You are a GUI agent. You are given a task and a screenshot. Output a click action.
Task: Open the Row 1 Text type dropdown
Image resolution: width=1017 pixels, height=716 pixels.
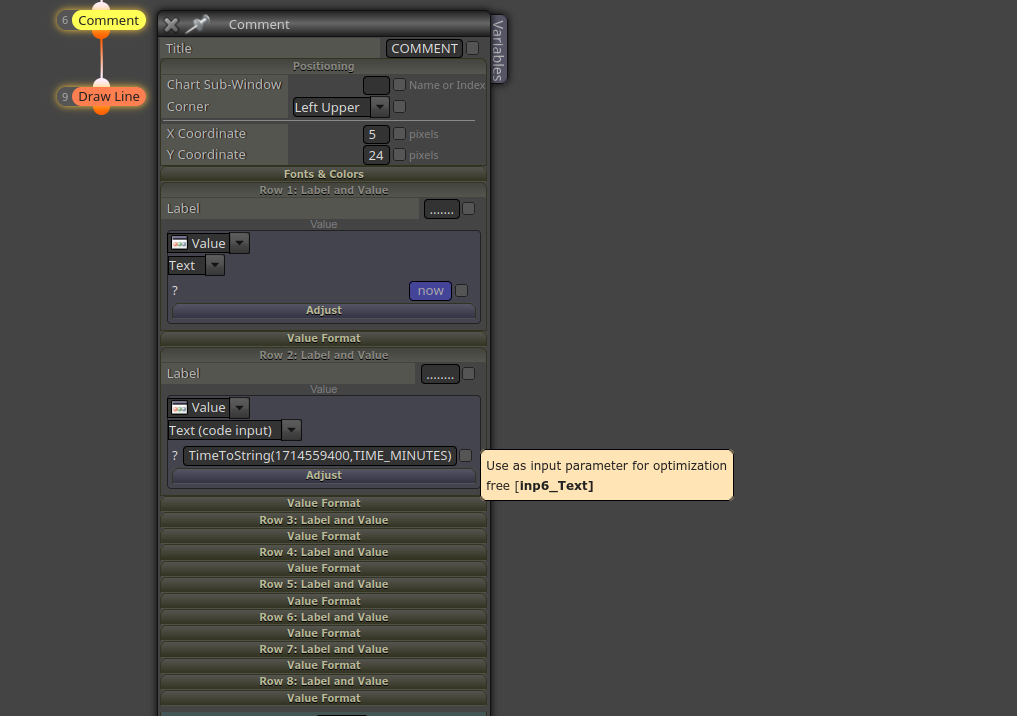click(x=196, y=265)
